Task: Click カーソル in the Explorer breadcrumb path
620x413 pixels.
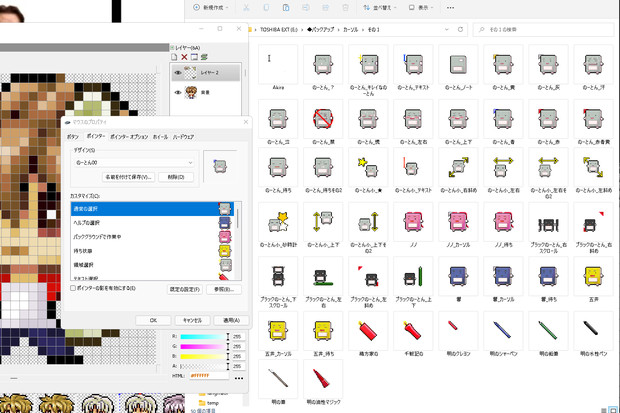Action: [350, 30]
